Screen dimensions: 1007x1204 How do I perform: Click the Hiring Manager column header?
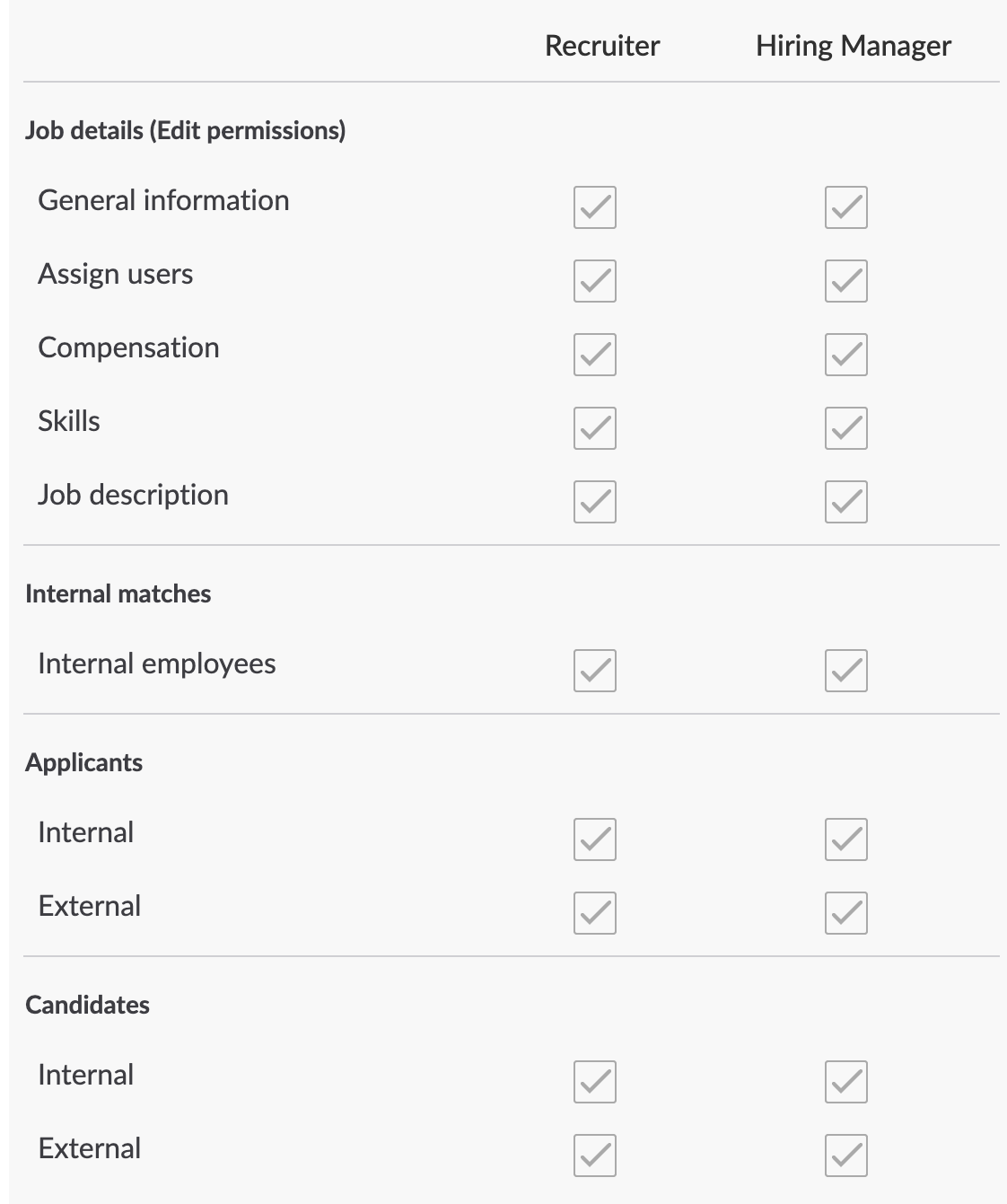click(853, 46)
